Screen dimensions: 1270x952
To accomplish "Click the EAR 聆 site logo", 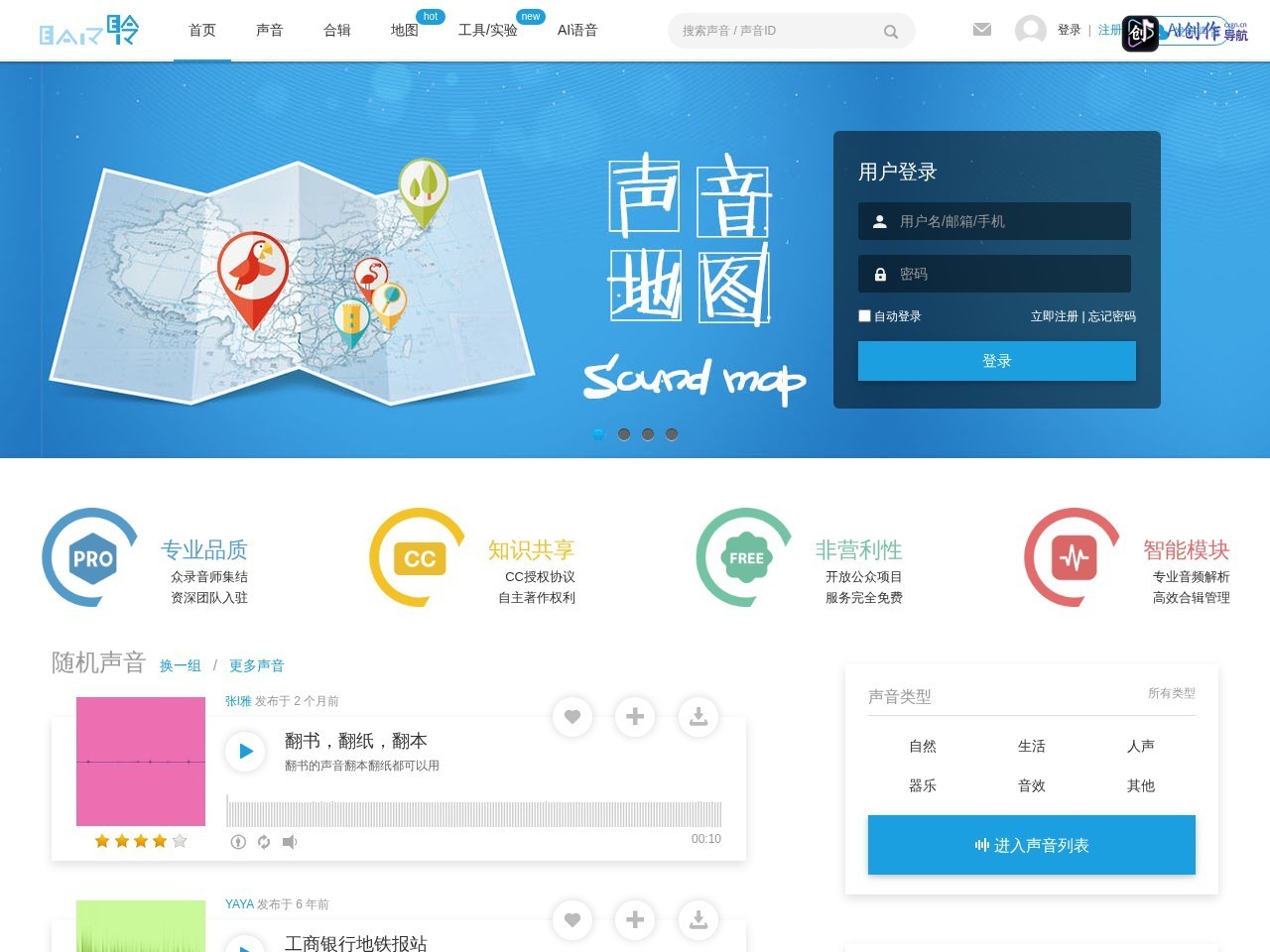I will 89,31.
